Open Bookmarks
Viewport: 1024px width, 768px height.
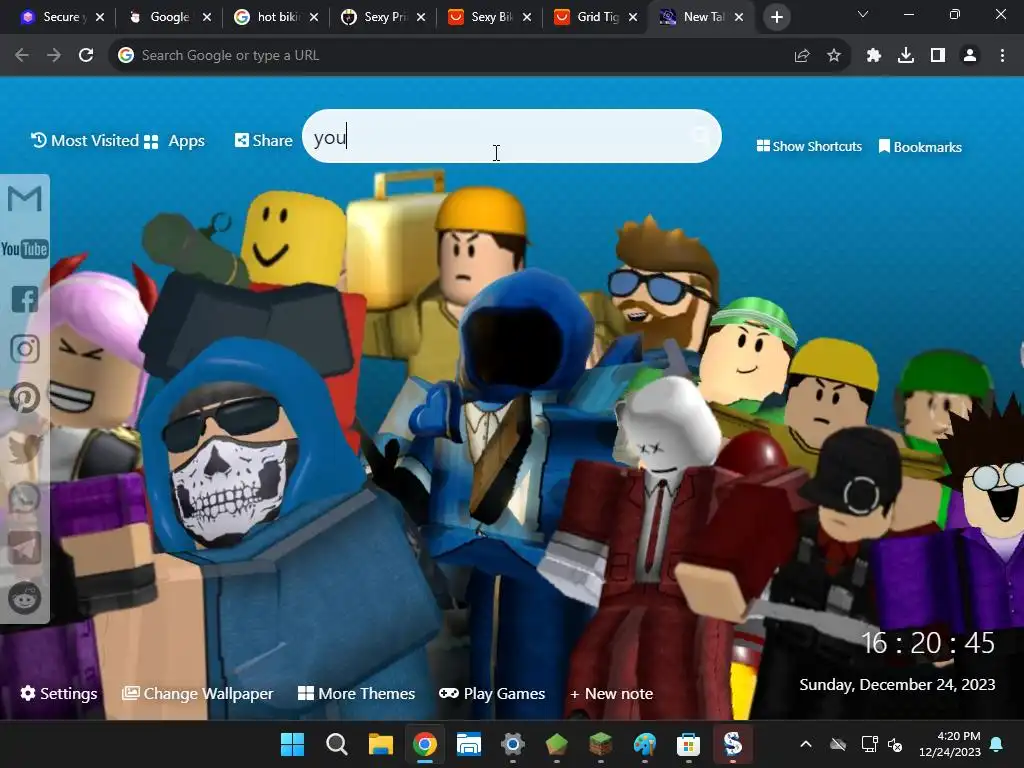(x=920, y=147)
